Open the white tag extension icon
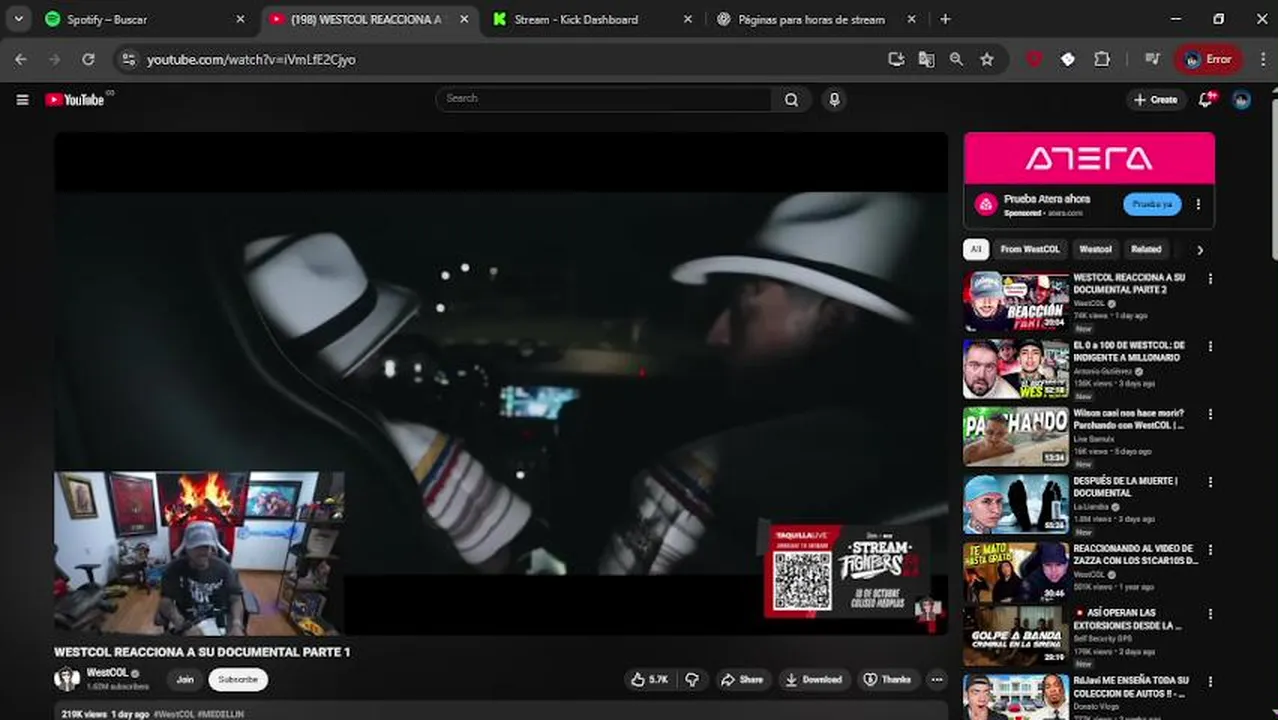This screenshot has width=1278, height=720. [1068, 59]
